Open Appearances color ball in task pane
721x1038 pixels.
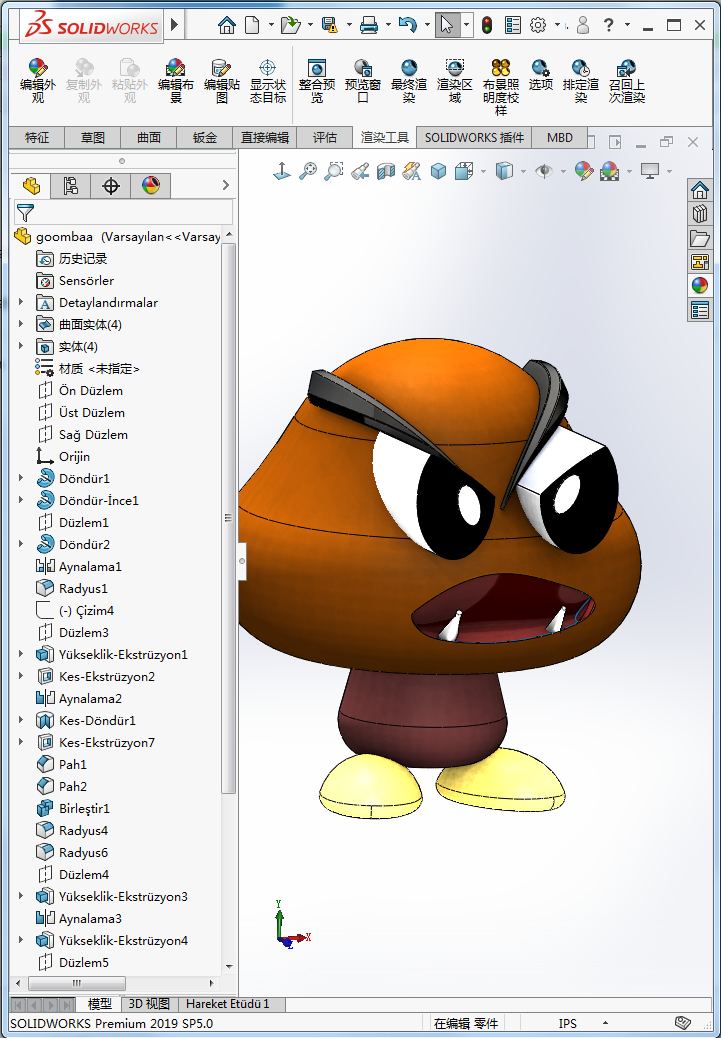[700, 286]
